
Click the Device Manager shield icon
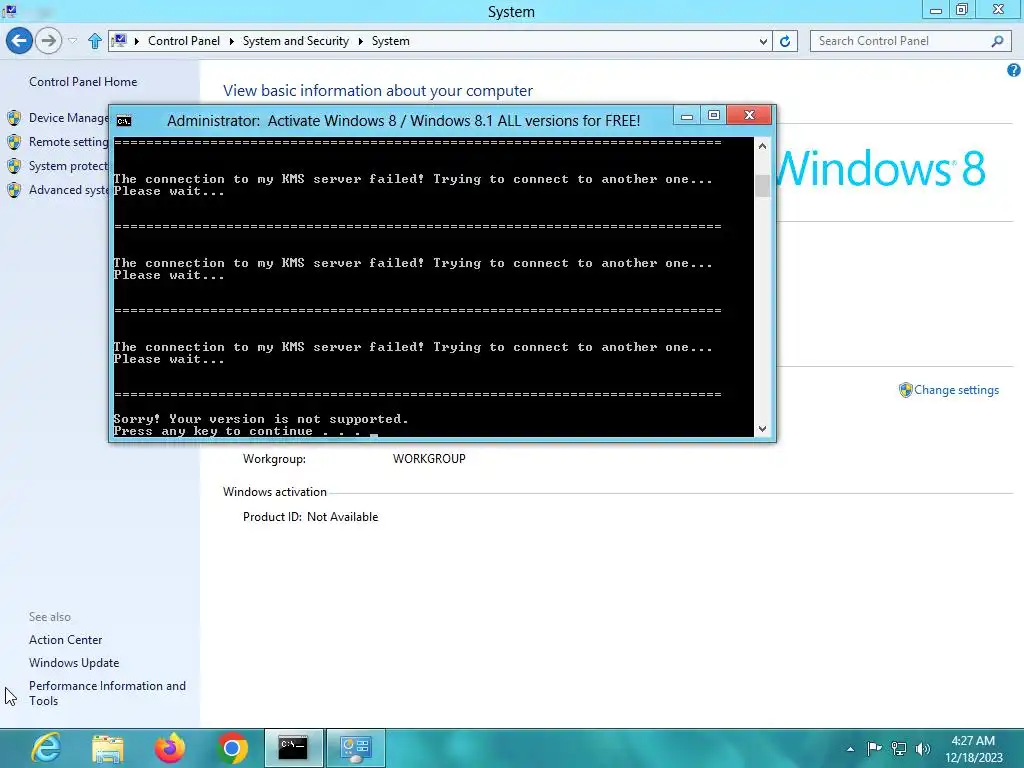pos(14,118)
